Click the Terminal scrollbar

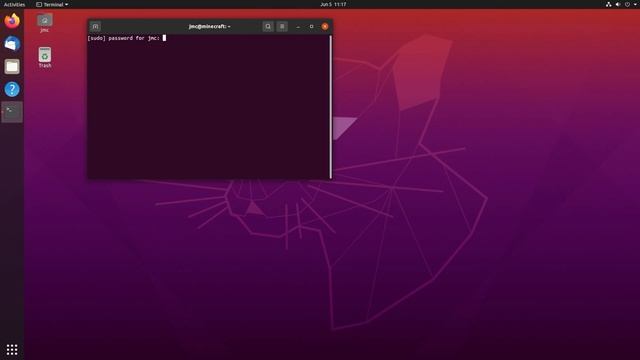coord(331,107)
